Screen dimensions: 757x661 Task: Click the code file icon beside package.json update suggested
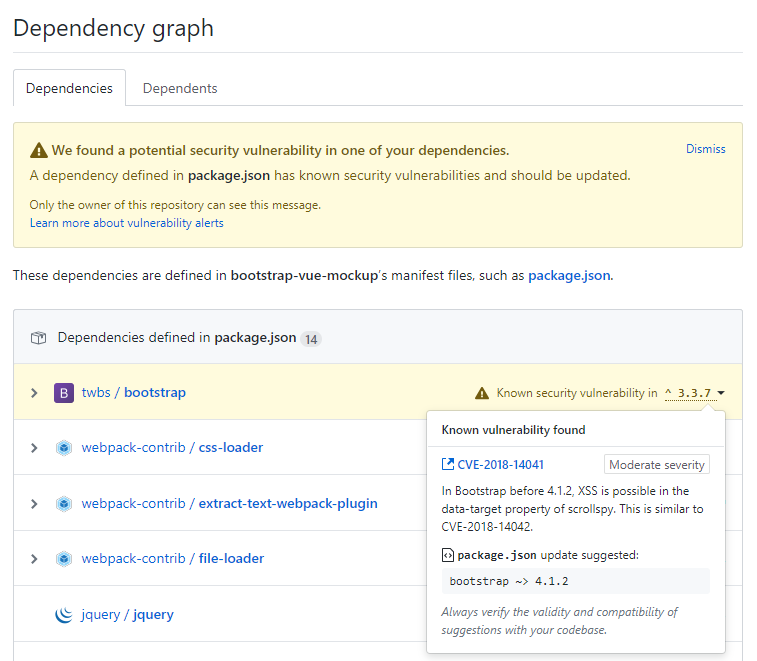pos(448,555)
